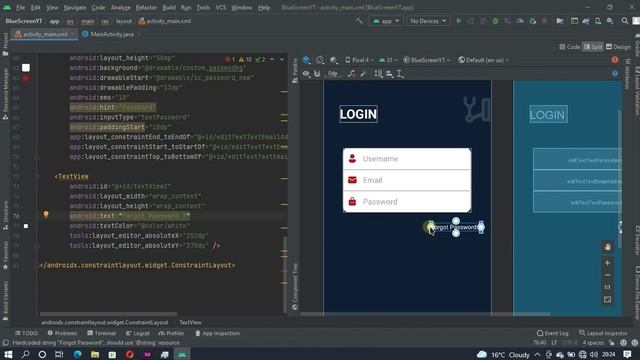The width and height of the screenshot is (640, 360).
Task: Run the app with the green play icon
Action: tap(459, 21)
